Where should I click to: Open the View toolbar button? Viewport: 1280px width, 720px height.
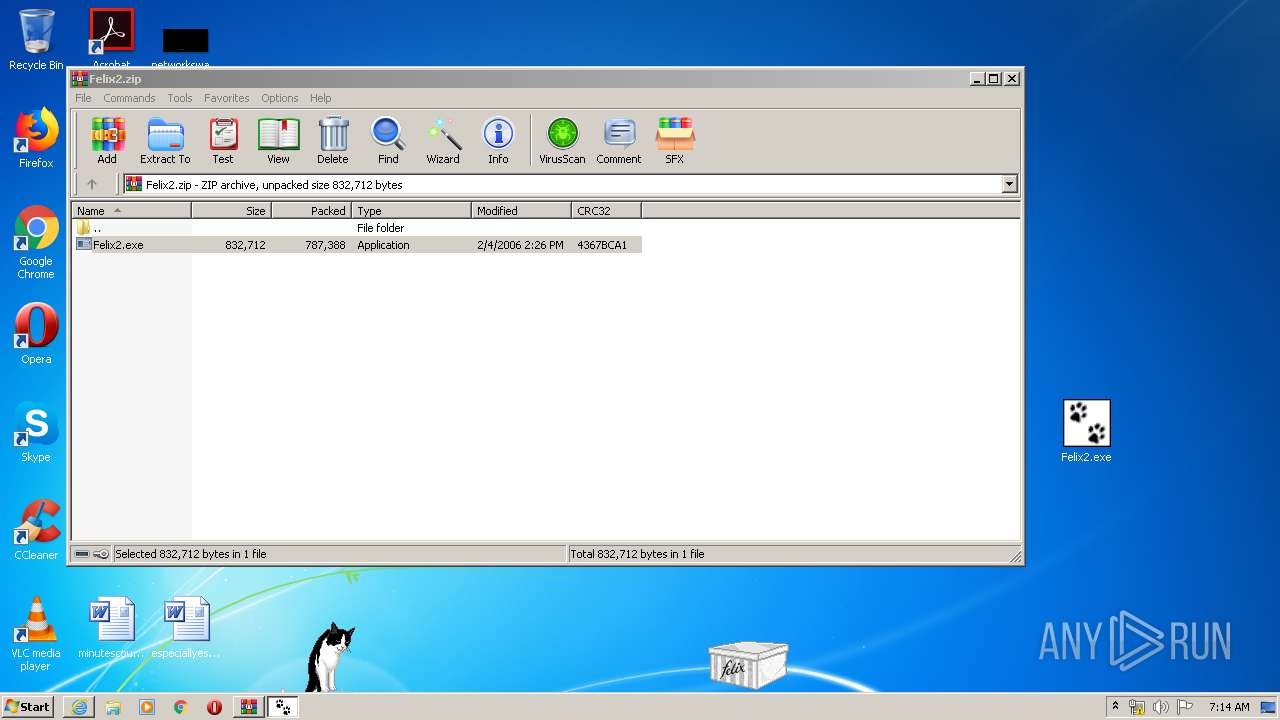coord(278,140)
